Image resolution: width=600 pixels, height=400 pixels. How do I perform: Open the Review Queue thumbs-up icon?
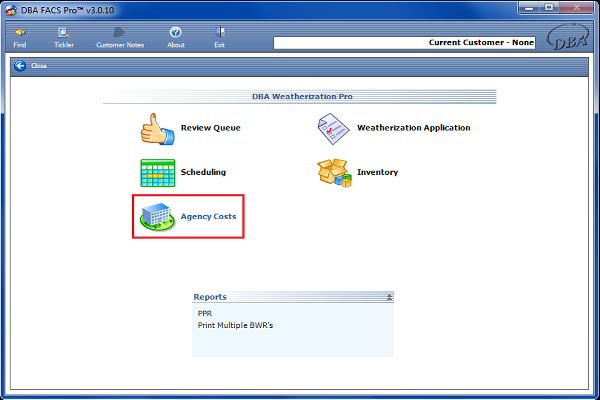point(157,129)
